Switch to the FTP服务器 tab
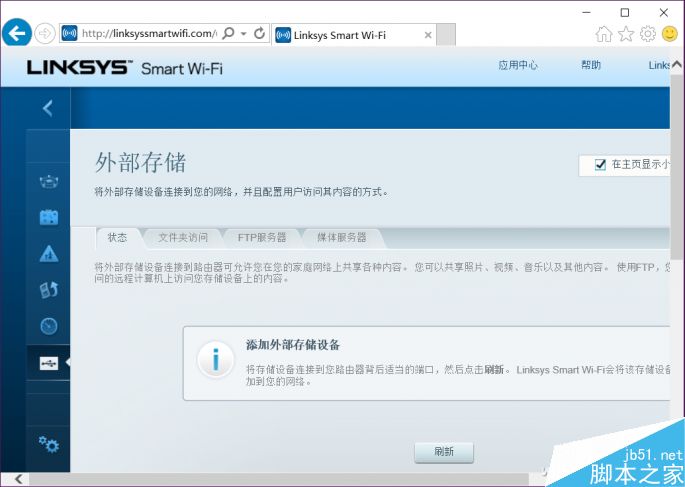The width and height of the screenshot is (685, 487). [x=262, y=238]
